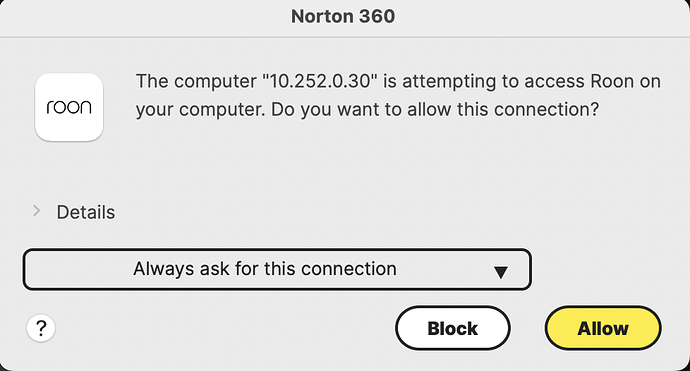Click the black dropdown triangle arrow
Image resolution: width=690 pixels, height=371 pixels.
[x=500, y=272]
